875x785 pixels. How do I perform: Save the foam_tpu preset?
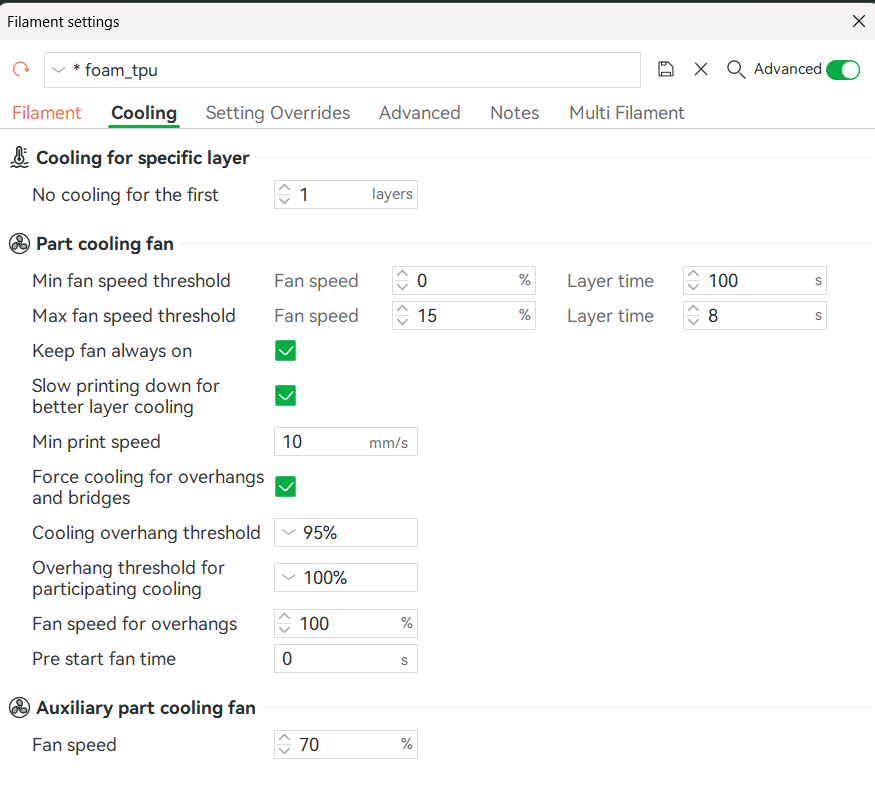click(666, 69)
